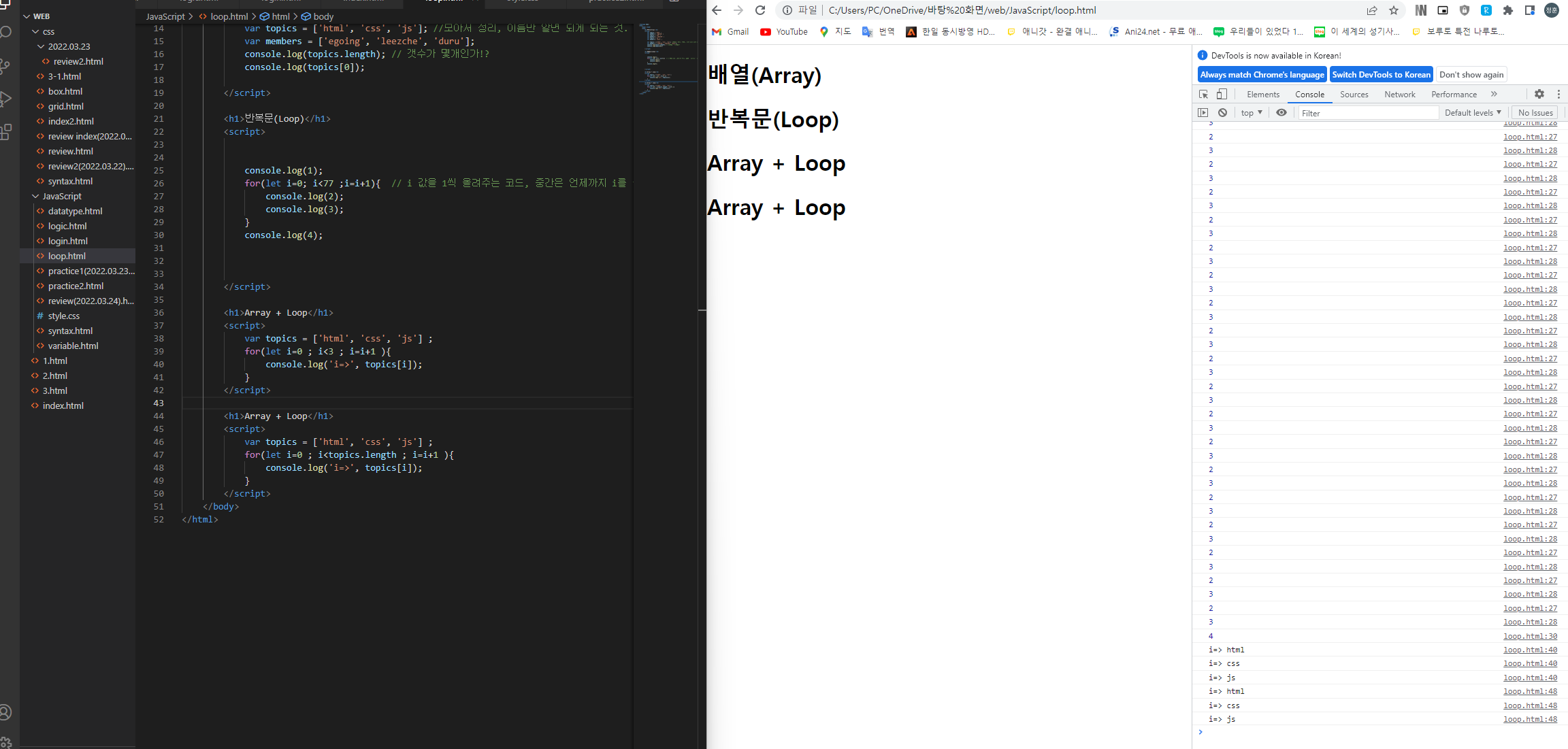Switch to the Sources tab
Image resolution: width=1568 pixels, height=749 pixels.
[x=1354, y=95]
